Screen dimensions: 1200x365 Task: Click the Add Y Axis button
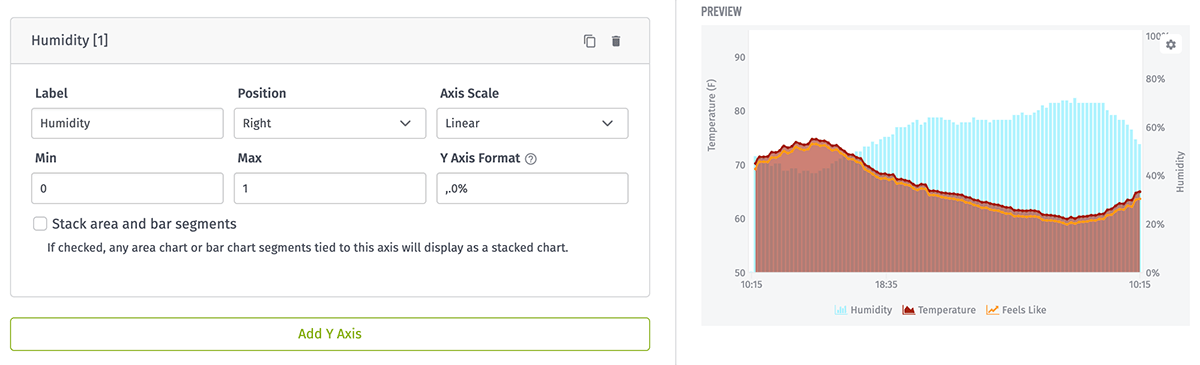click(330, 334)
